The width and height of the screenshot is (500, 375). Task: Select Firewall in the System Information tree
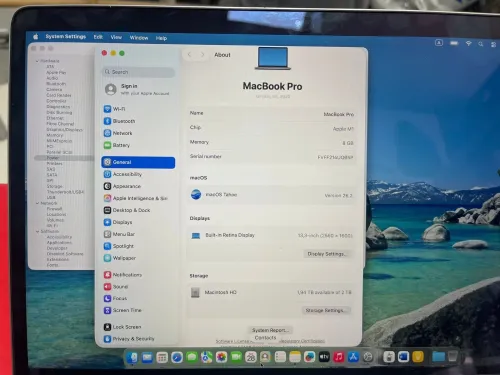point(54,209)
